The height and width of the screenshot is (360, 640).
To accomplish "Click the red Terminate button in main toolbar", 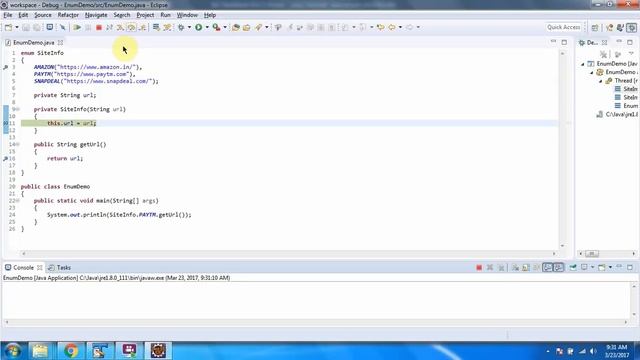I will 99,27.
